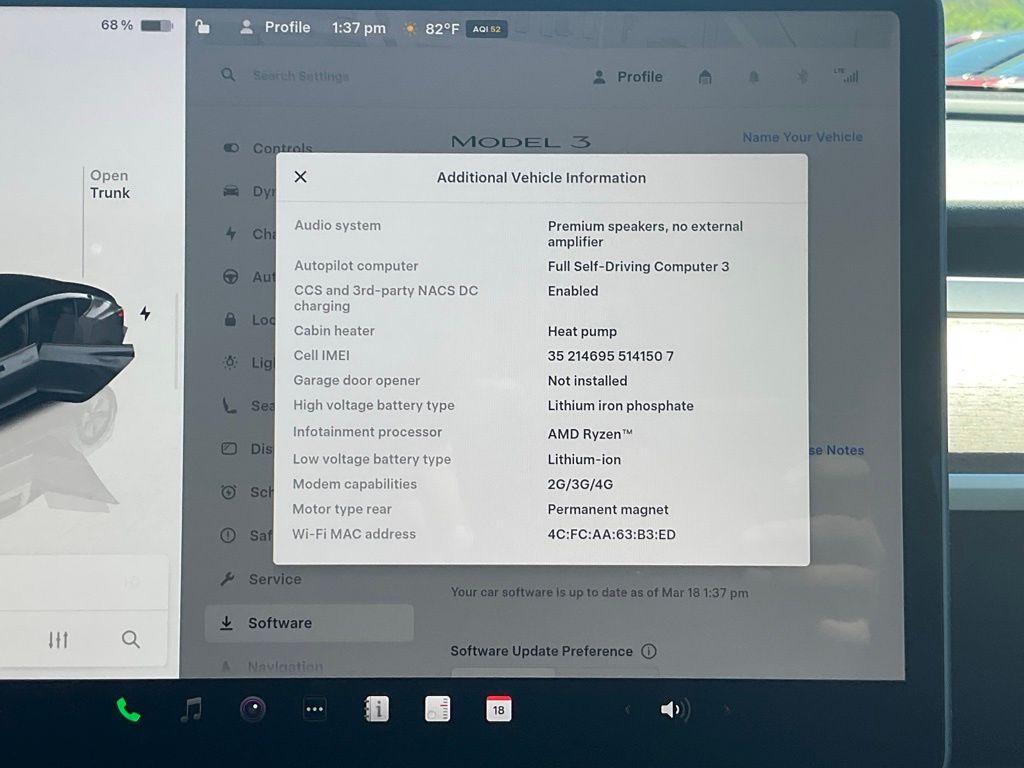Viewport: 1024px width, 768px height.
Task: Click the Name Your Vehicle link
Action: (x=802, y=137)
